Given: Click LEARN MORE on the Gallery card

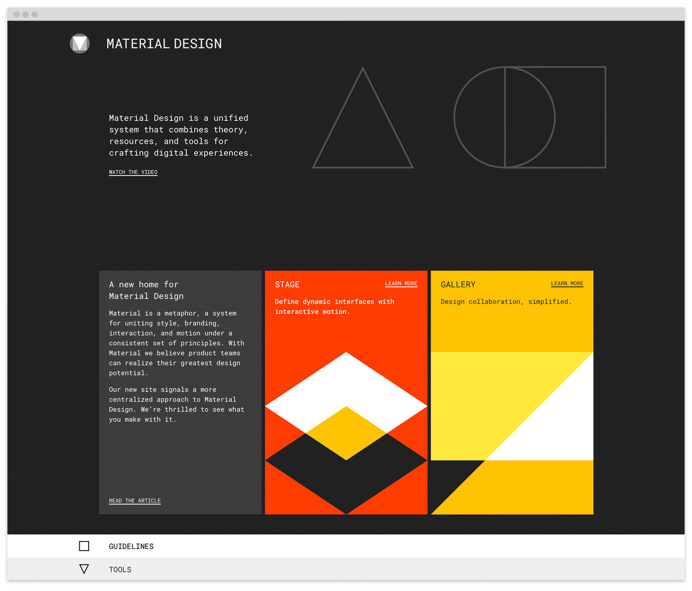Looking at the screenshot, I should pos(567,283).
